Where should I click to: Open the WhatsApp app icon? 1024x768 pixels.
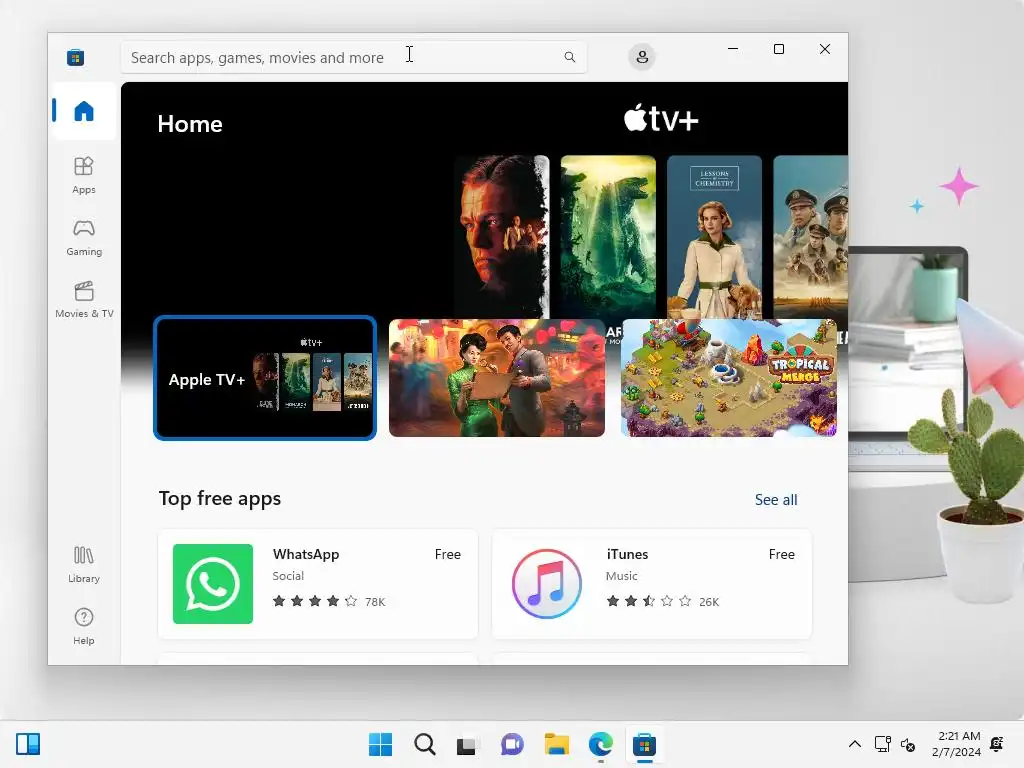click(213, 584)
